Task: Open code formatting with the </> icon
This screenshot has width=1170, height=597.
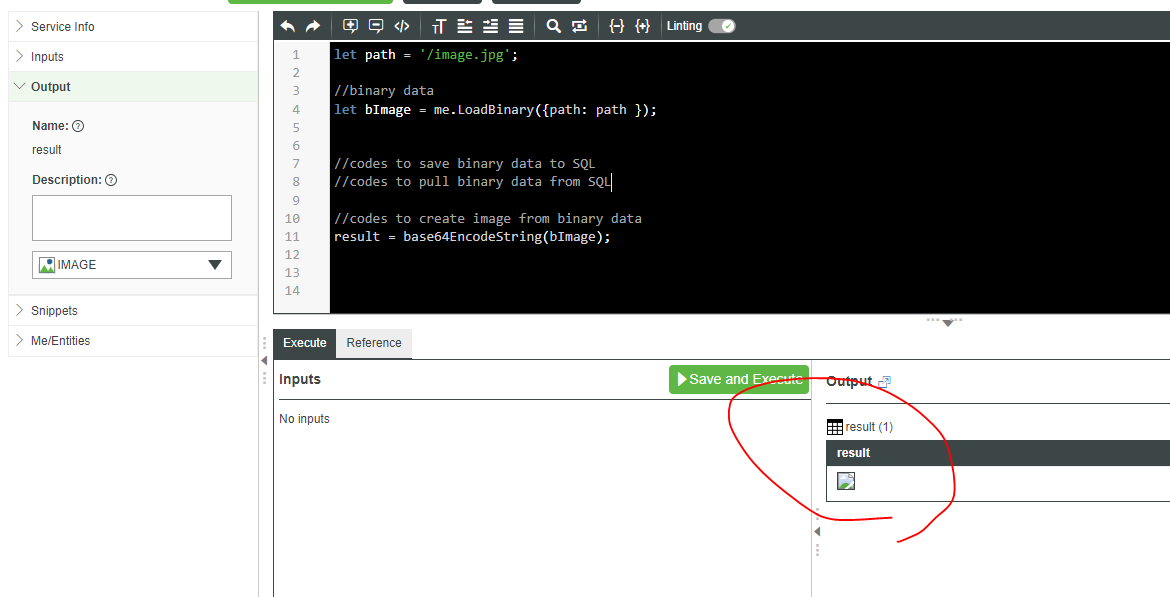Action: 401,26
